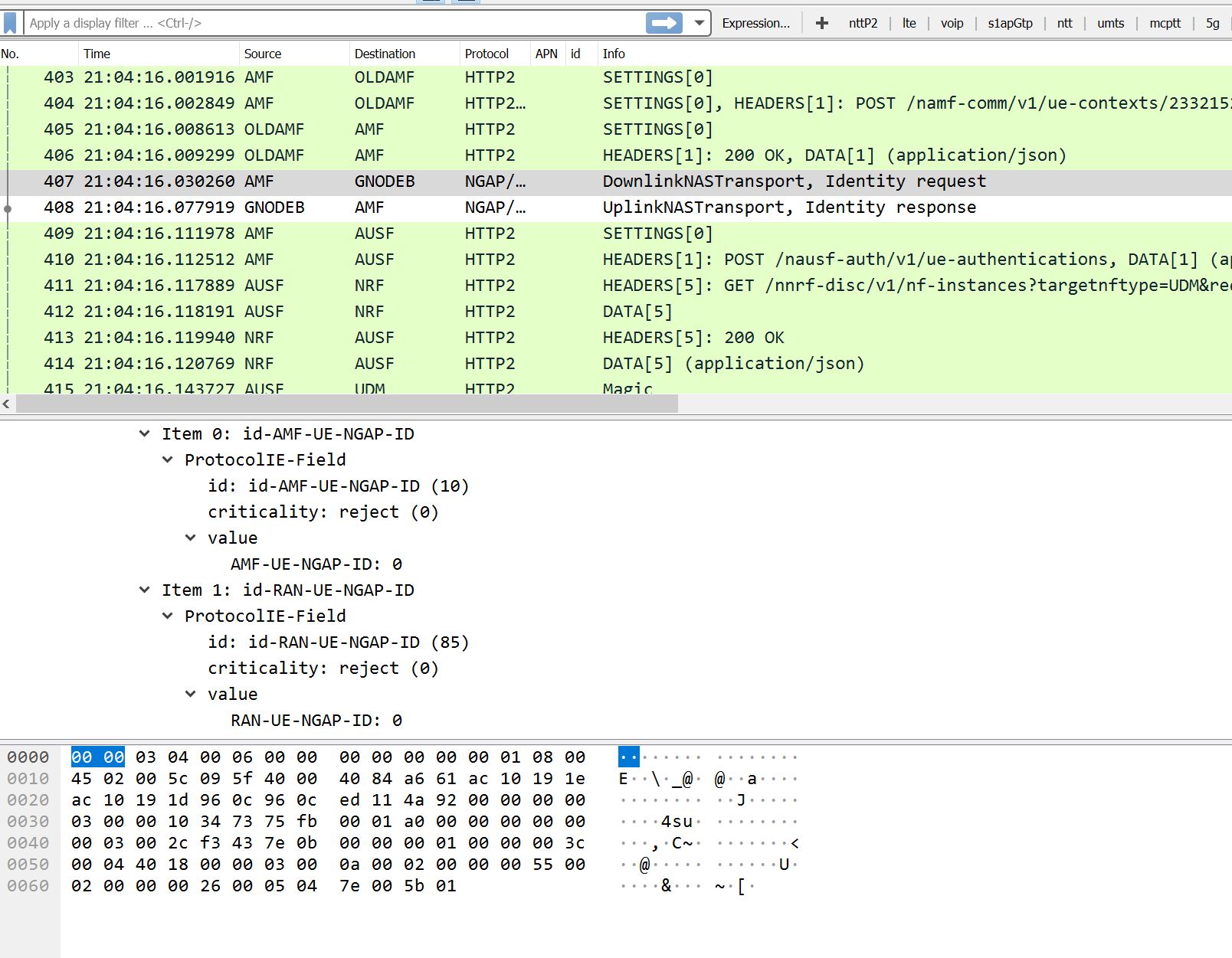Screen dimensions: 1232x958
Task: Select the nttP2 filter shortcut
Action: tap(863, 23)
